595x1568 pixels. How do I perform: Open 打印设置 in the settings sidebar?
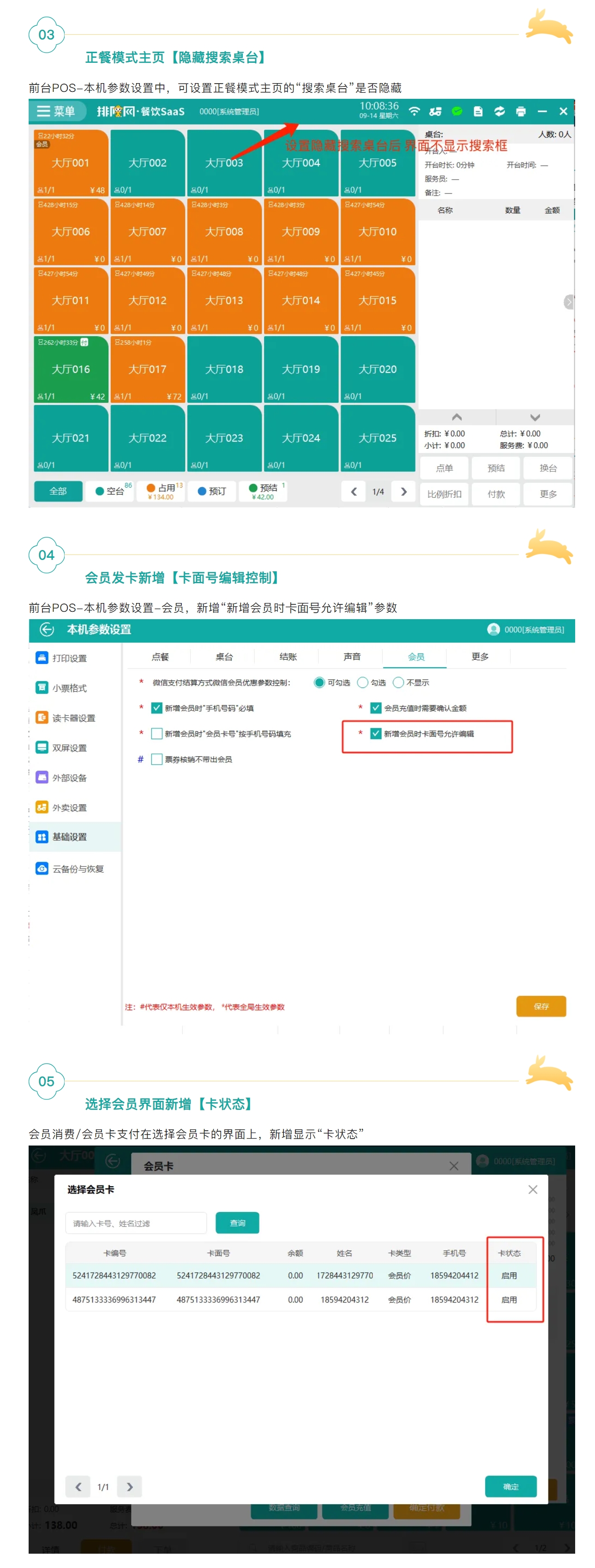click(61, 658)
